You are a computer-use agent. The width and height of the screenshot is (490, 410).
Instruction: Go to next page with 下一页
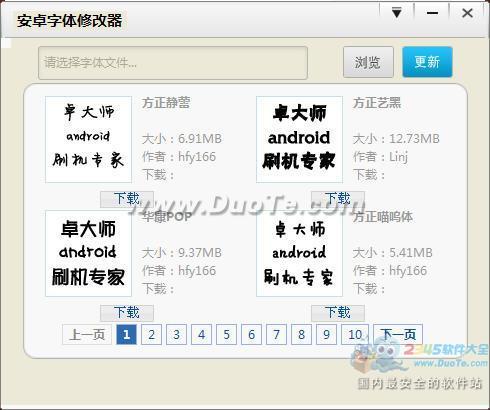tap(398, 334)
